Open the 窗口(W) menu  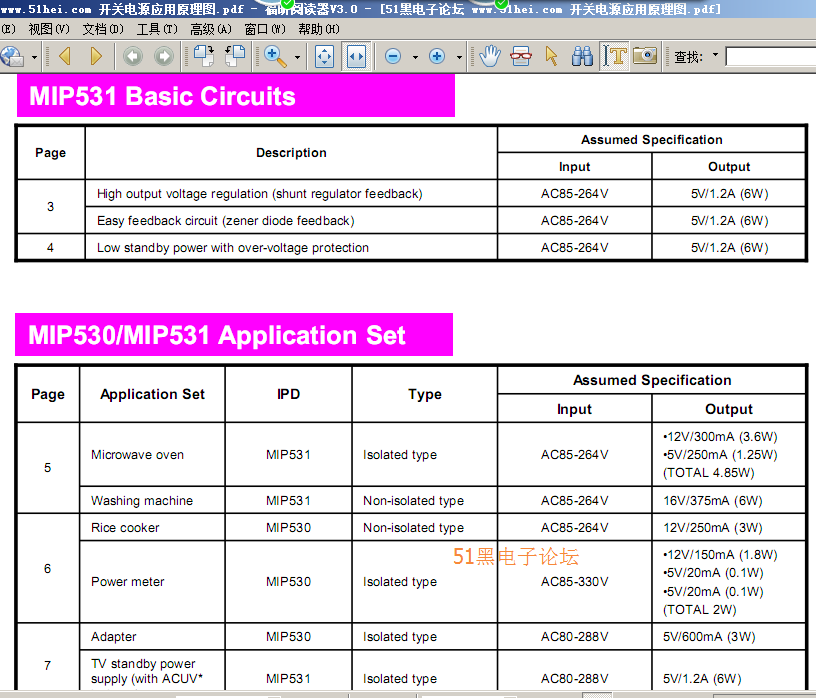pos(265,29)
